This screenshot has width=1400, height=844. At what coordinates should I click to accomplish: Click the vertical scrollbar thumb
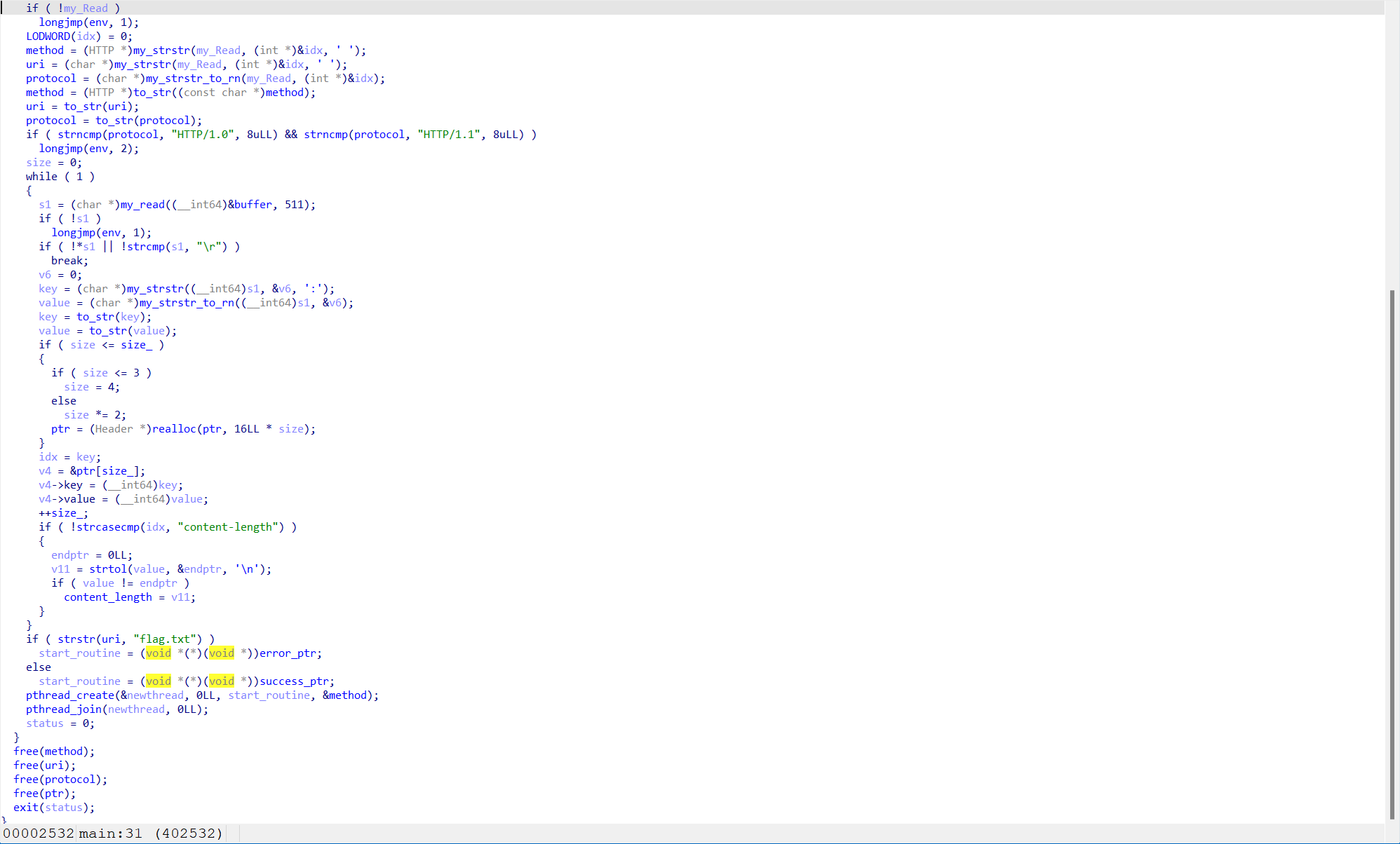click(1392, 554)
